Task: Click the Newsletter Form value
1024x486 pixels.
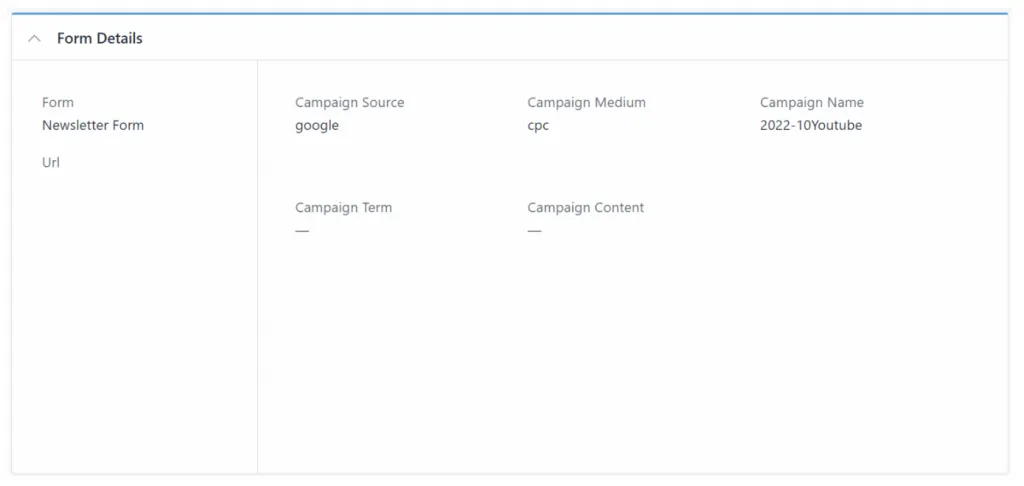Action: pos(93,125)
